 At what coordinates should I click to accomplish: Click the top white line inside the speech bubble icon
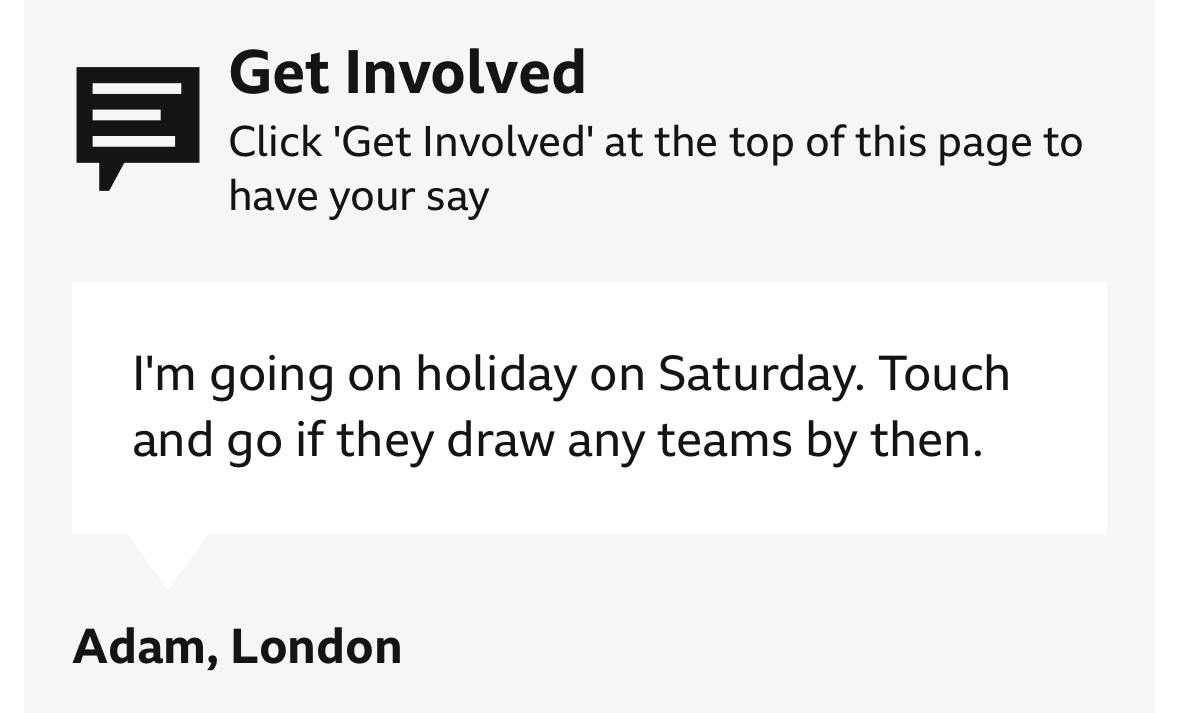(137, 89)
